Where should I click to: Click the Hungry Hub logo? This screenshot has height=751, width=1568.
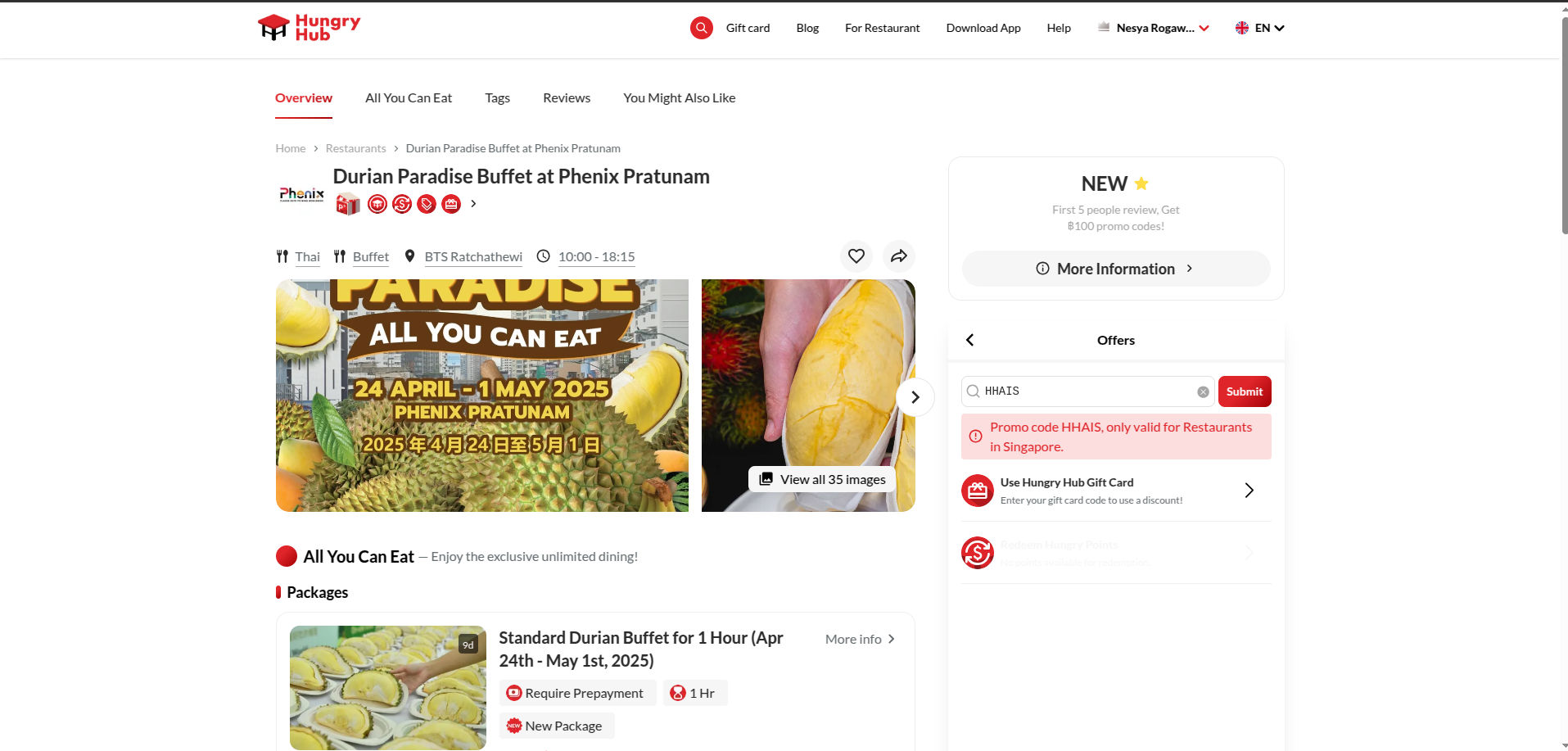tap(309, 28)
